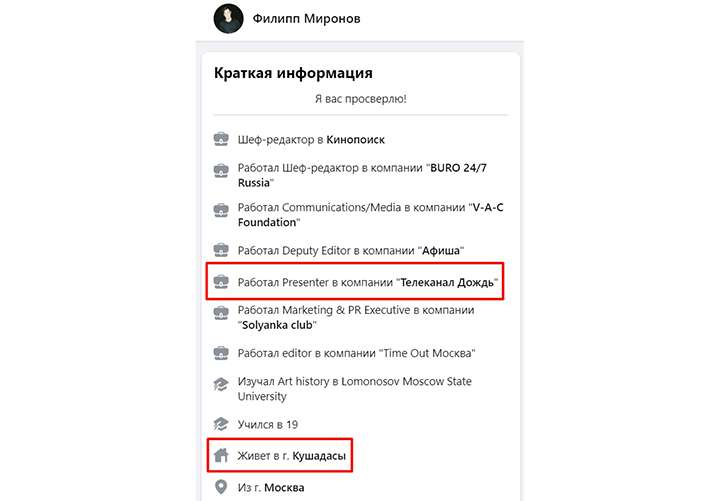The image size is (720, 501).
Task: Click briefcase icon beside Телеканал Дождь entry
Action: (221, 281)
